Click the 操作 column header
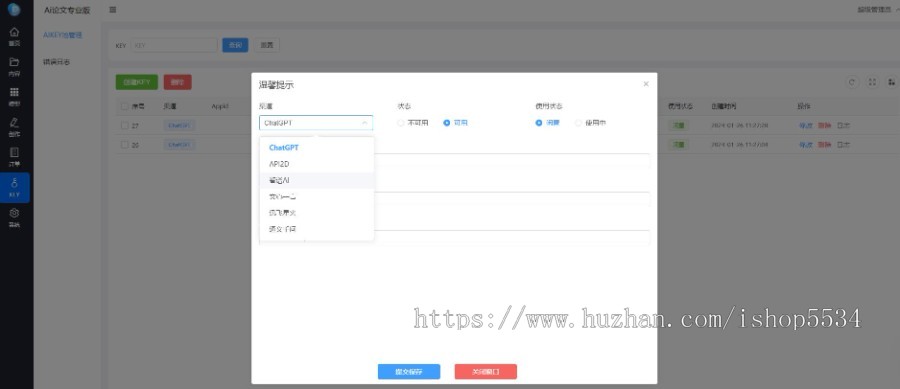 [x=804, y=106]
